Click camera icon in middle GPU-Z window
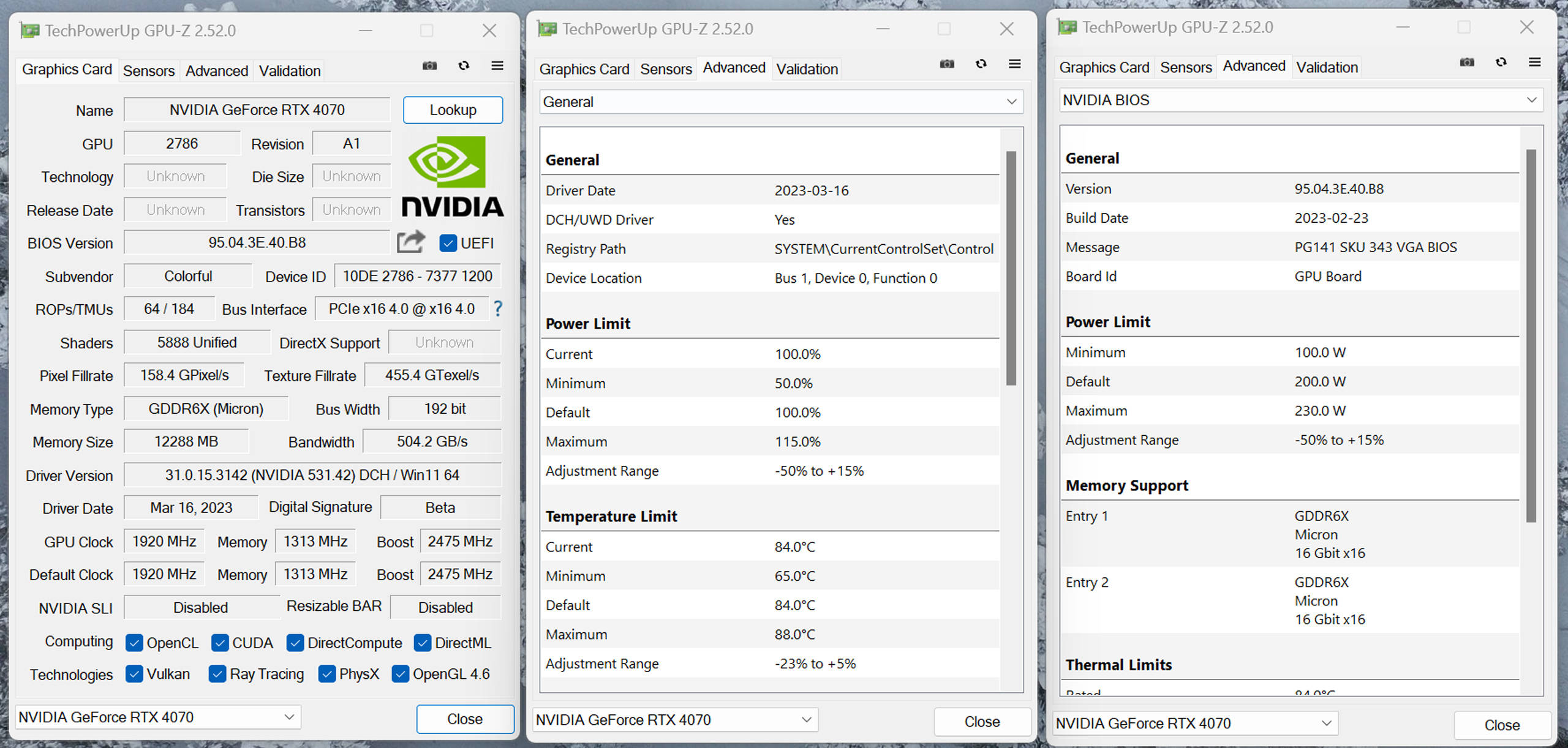Image resolution: width=1568 pixels, height=748 pixels. point(947,64)
